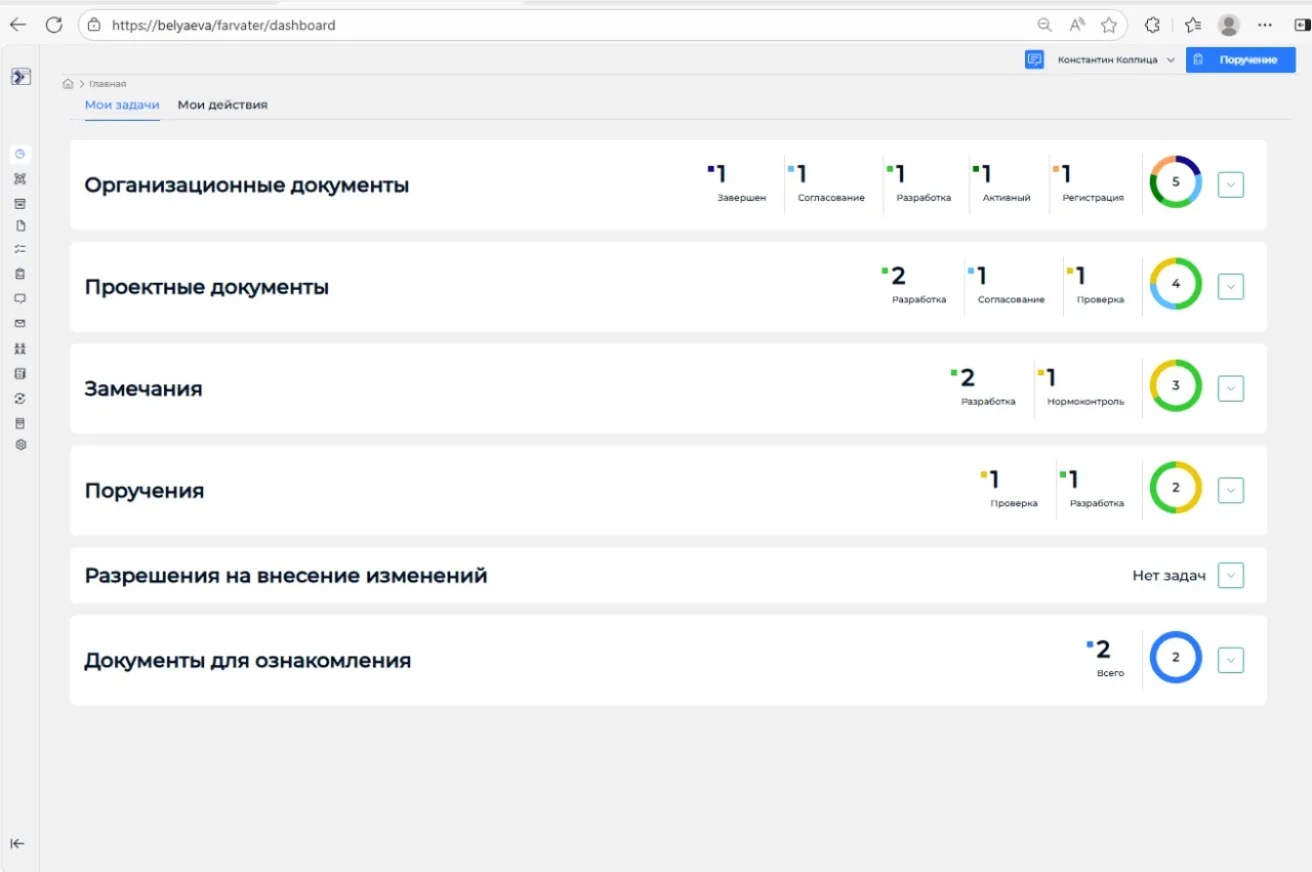
Task: Open the checklist icon in the sidebar
Action: [20, 248]
